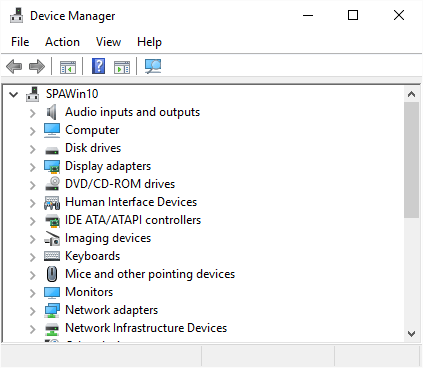Select the Computer label
Screen dimensions: 423x368
coord(92,130)
